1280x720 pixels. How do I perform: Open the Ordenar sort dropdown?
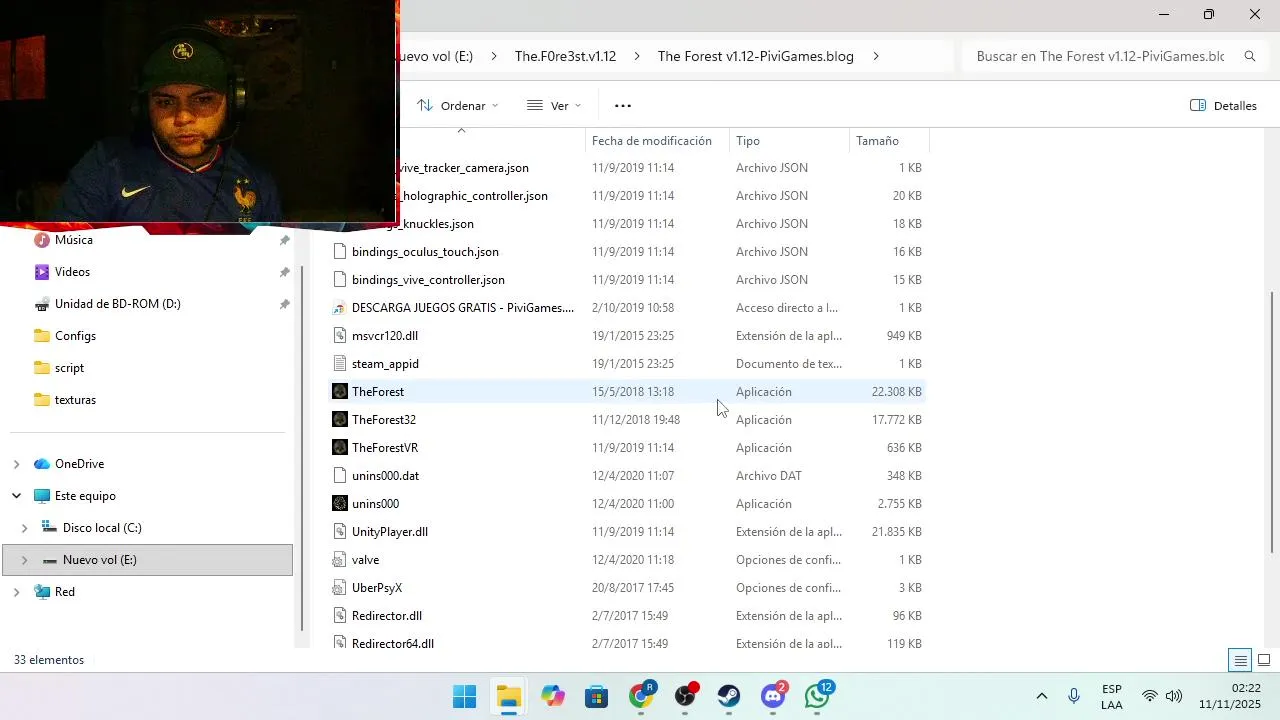[x=457, y=106]
